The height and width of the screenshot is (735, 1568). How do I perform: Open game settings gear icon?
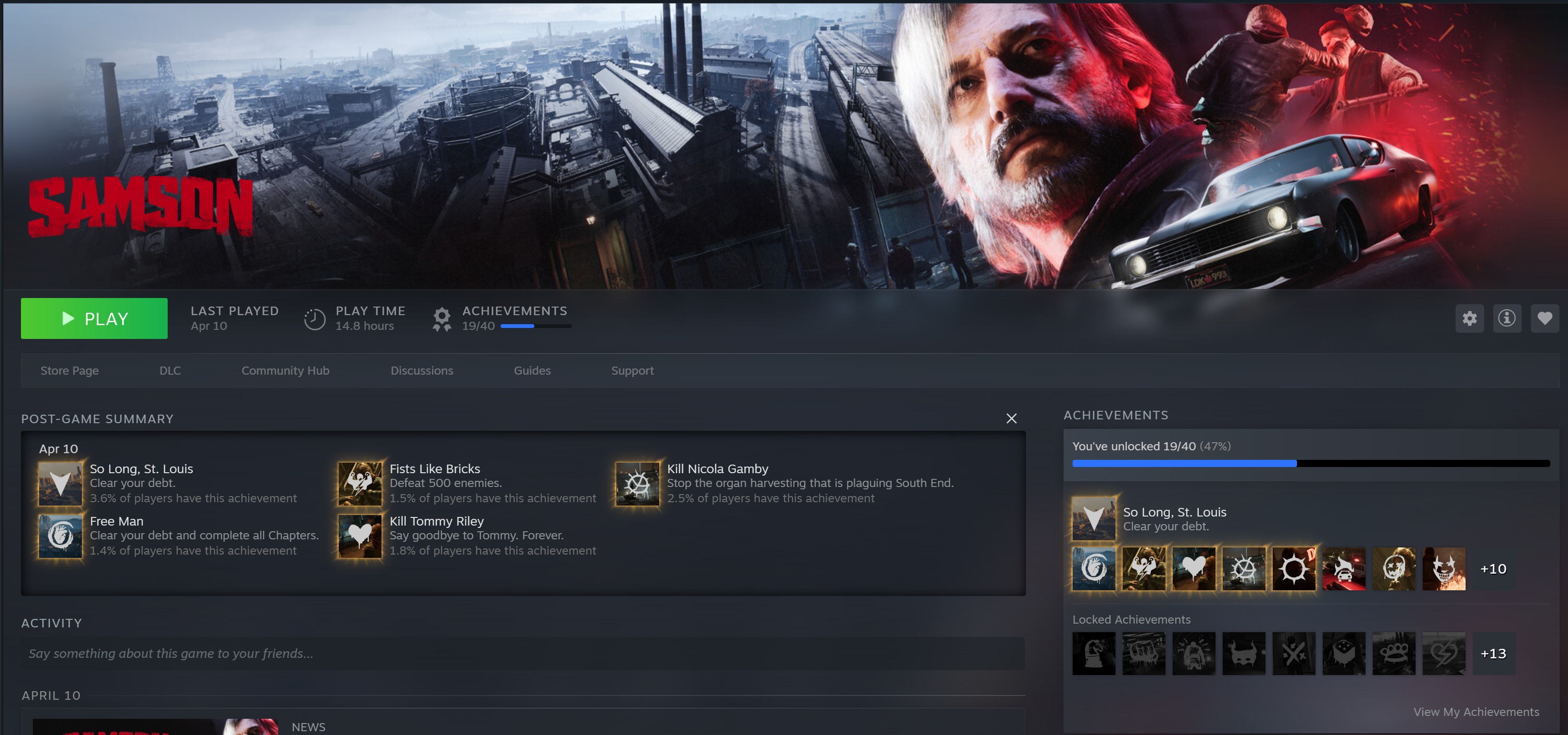point(1469,318)
